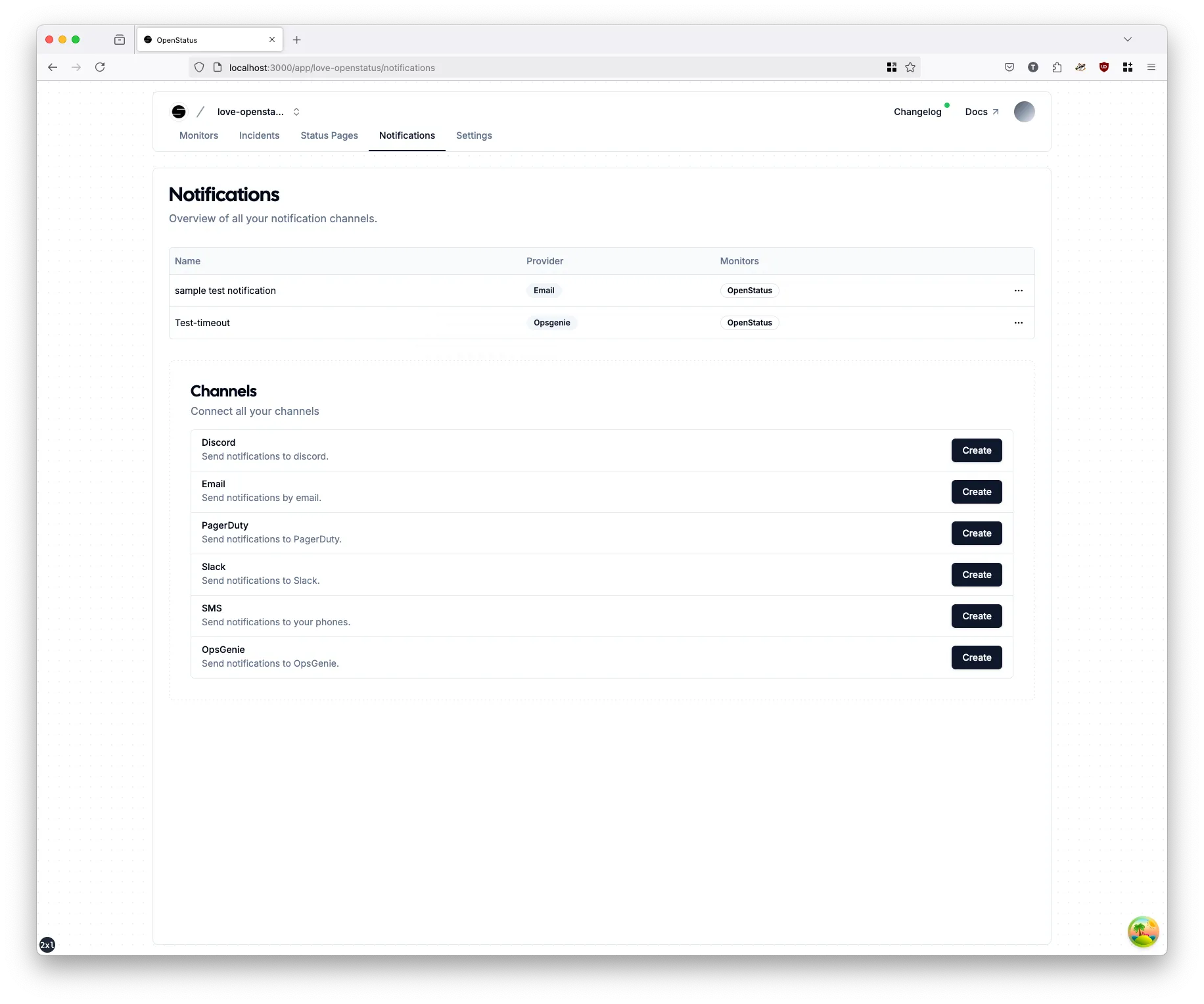Click the tracking protection shield in address bar
Image resolution: width=1204 pixels, height=1004 pixels.
(x=199, y=67)
